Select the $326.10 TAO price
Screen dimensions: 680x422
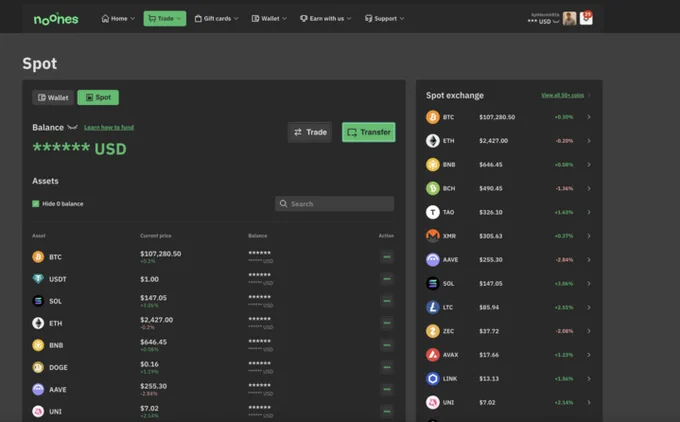[490, 212]
